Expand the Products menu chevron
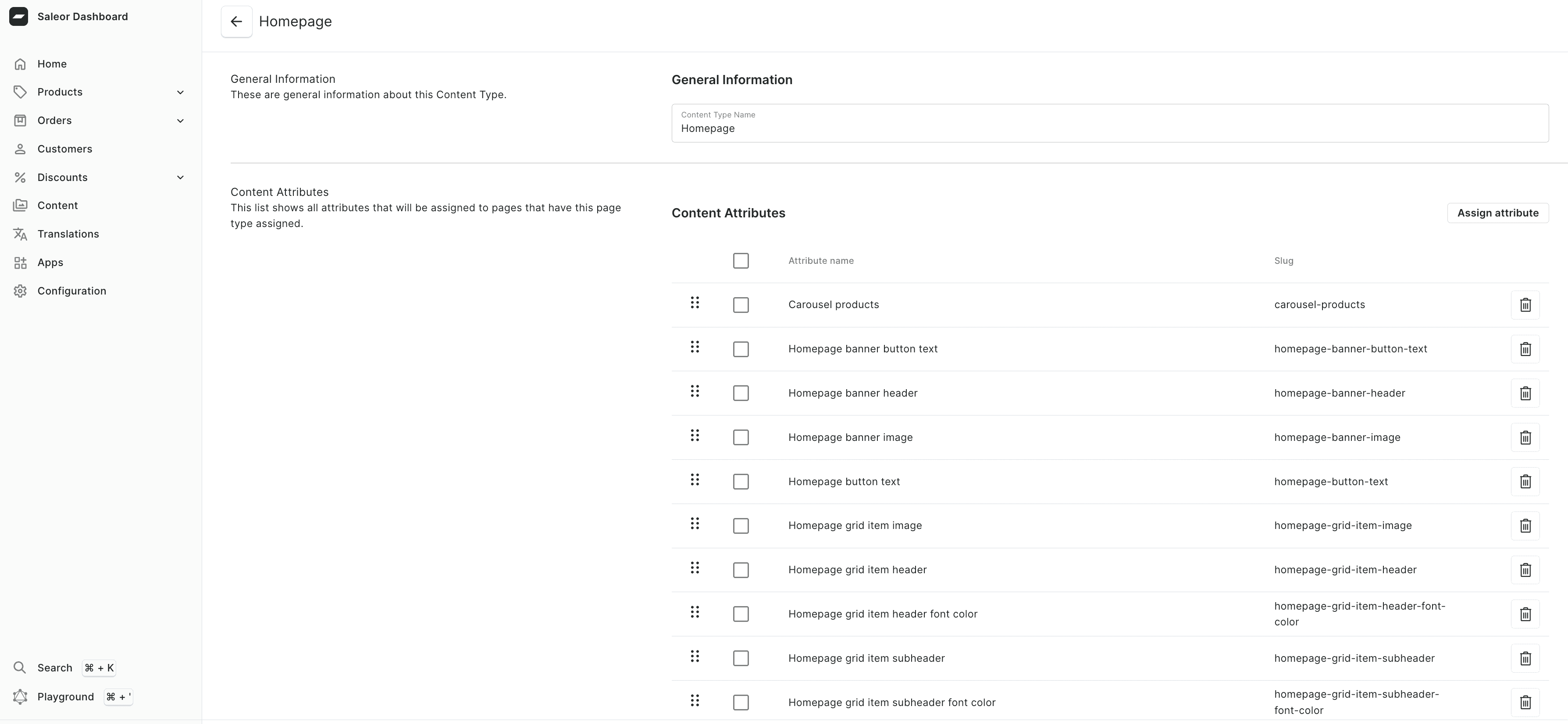 180,92
